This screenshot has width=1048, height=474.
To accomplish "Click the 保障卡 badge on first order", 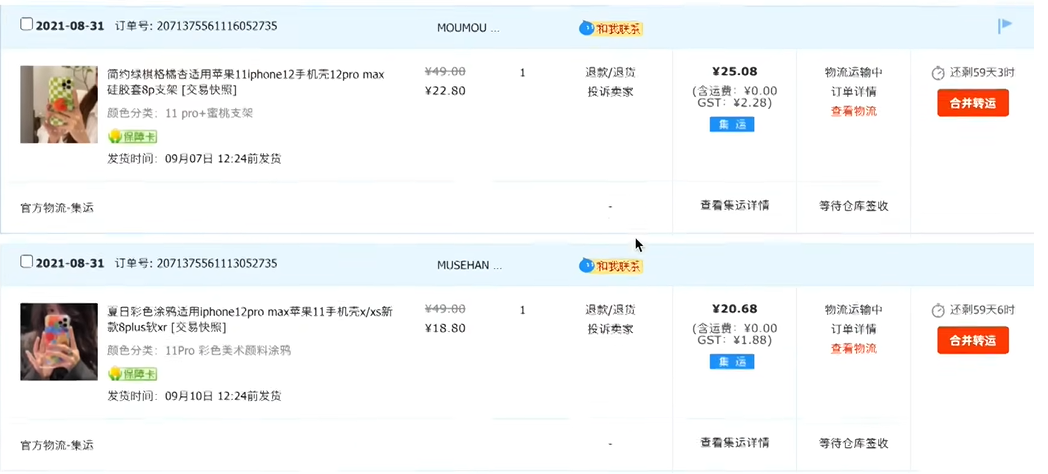I will [x=132, y=136].
